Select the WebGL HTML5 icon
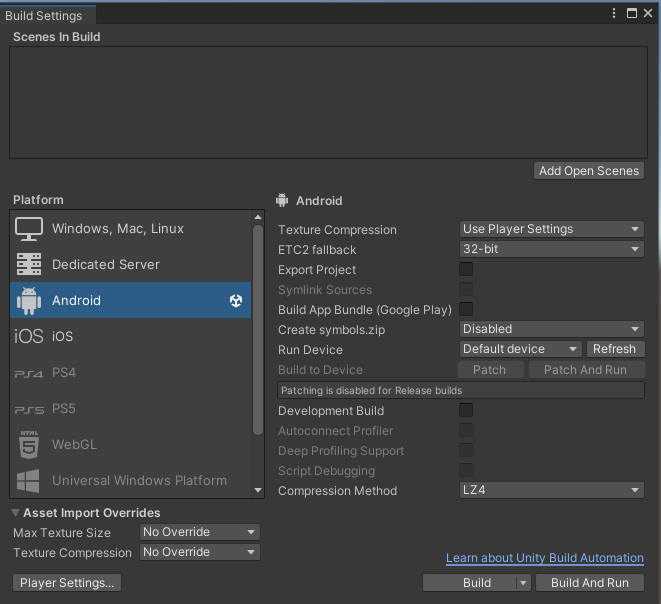The image size is (661, 604). coord(29,444)
